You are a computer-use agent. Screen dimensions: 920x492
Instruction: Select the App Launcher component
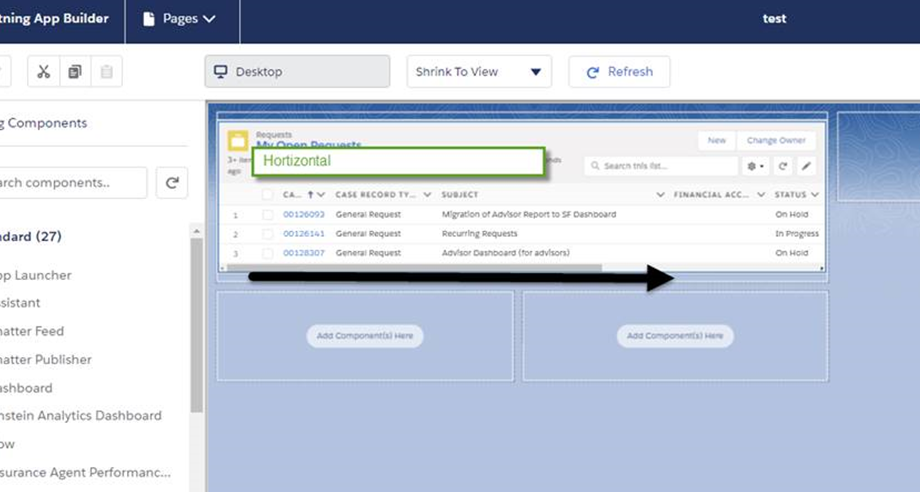[x=36, y=276]
